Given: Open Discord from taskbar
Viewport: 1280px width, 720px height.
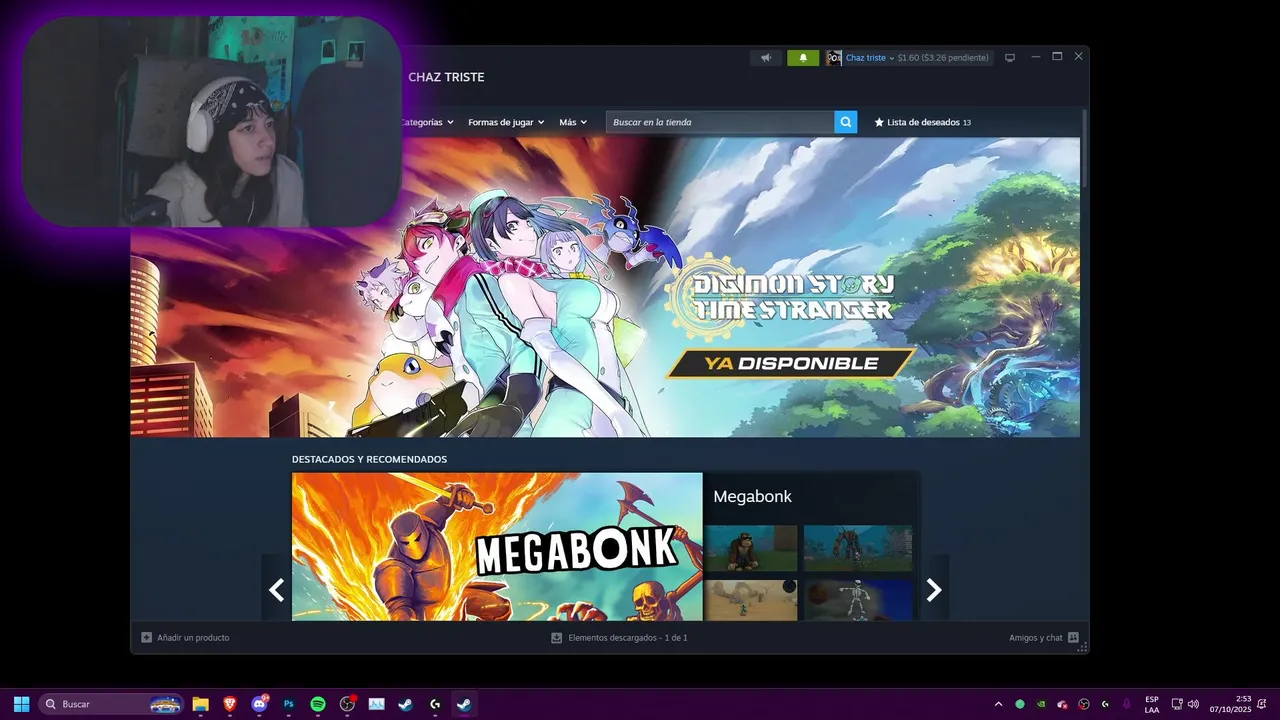Looking at the screenshot, I should [x=260, y=704].
